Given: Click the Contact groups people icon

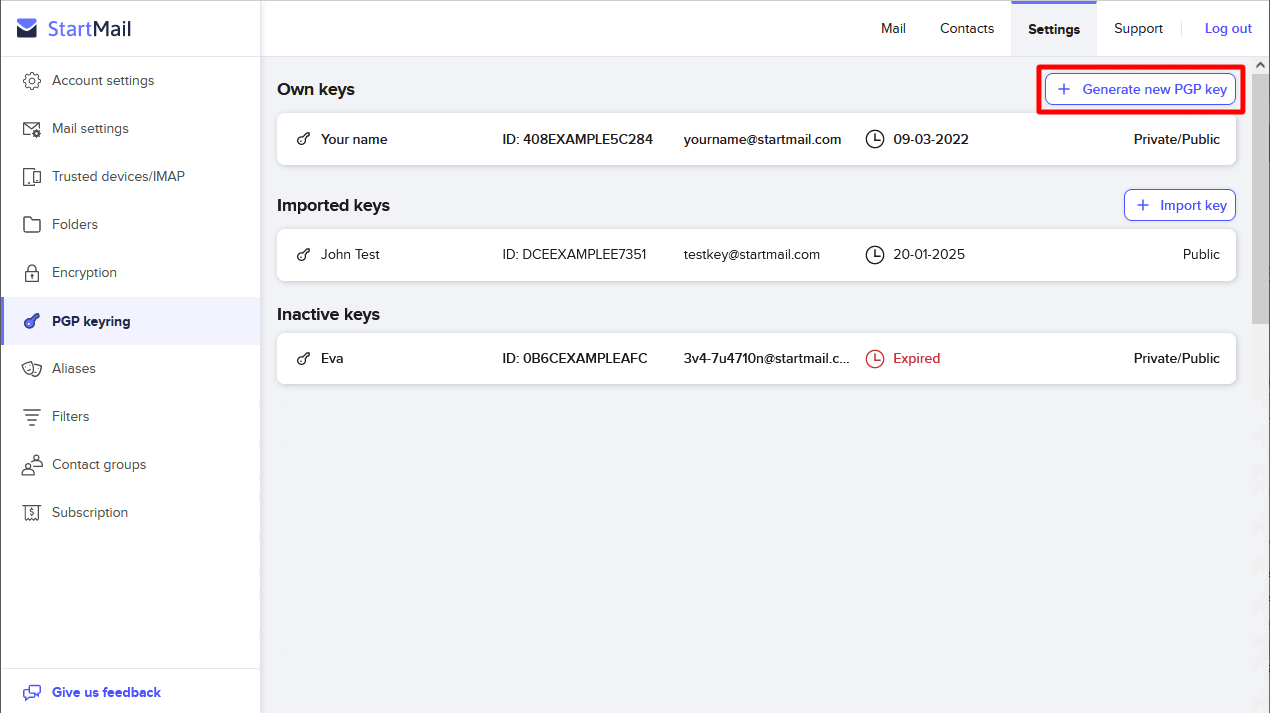Looking at the screenshot, I should tap(32, 465).
